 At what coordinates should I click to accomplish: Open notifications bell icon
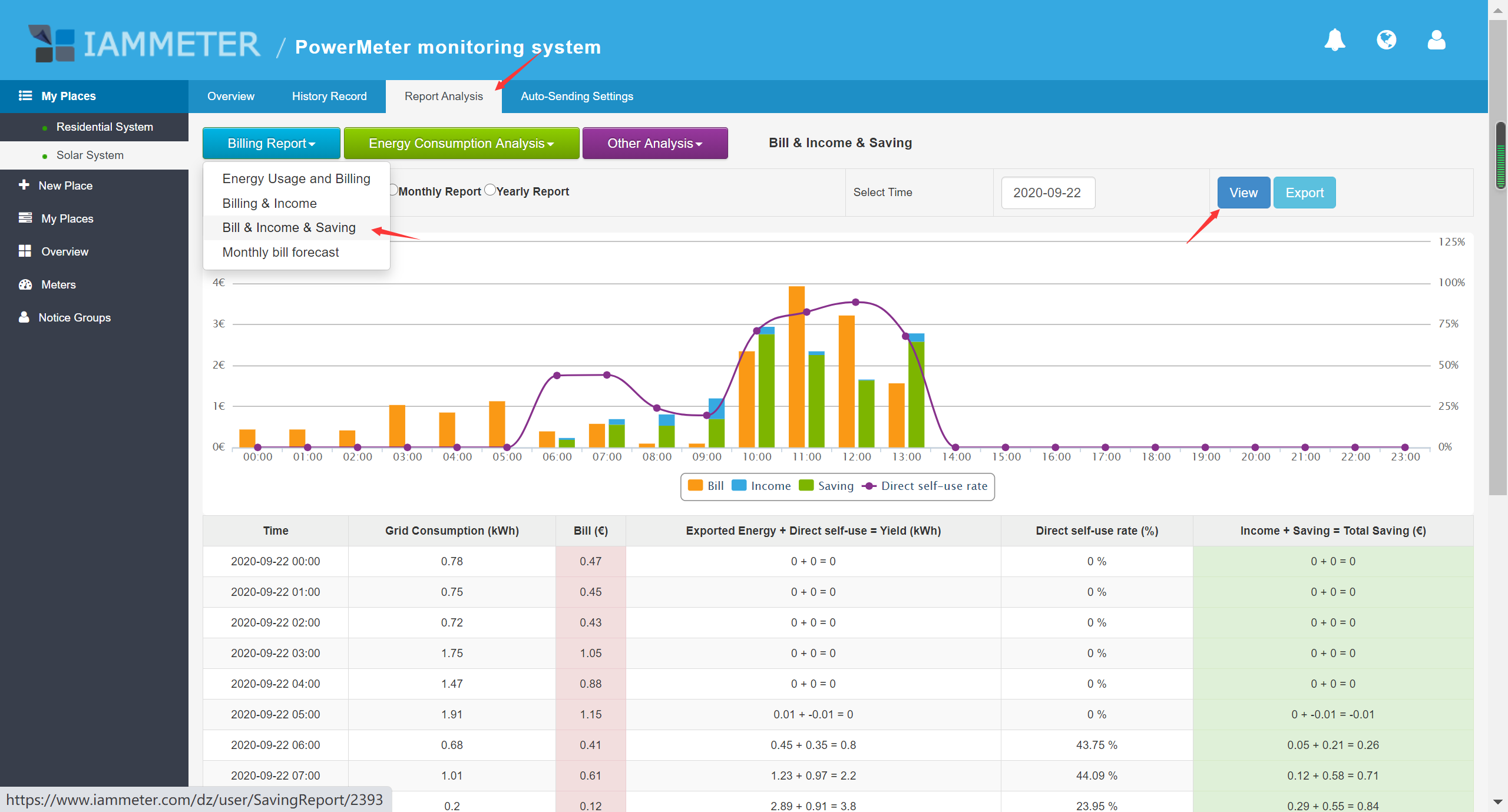[x=1335, y=40]
